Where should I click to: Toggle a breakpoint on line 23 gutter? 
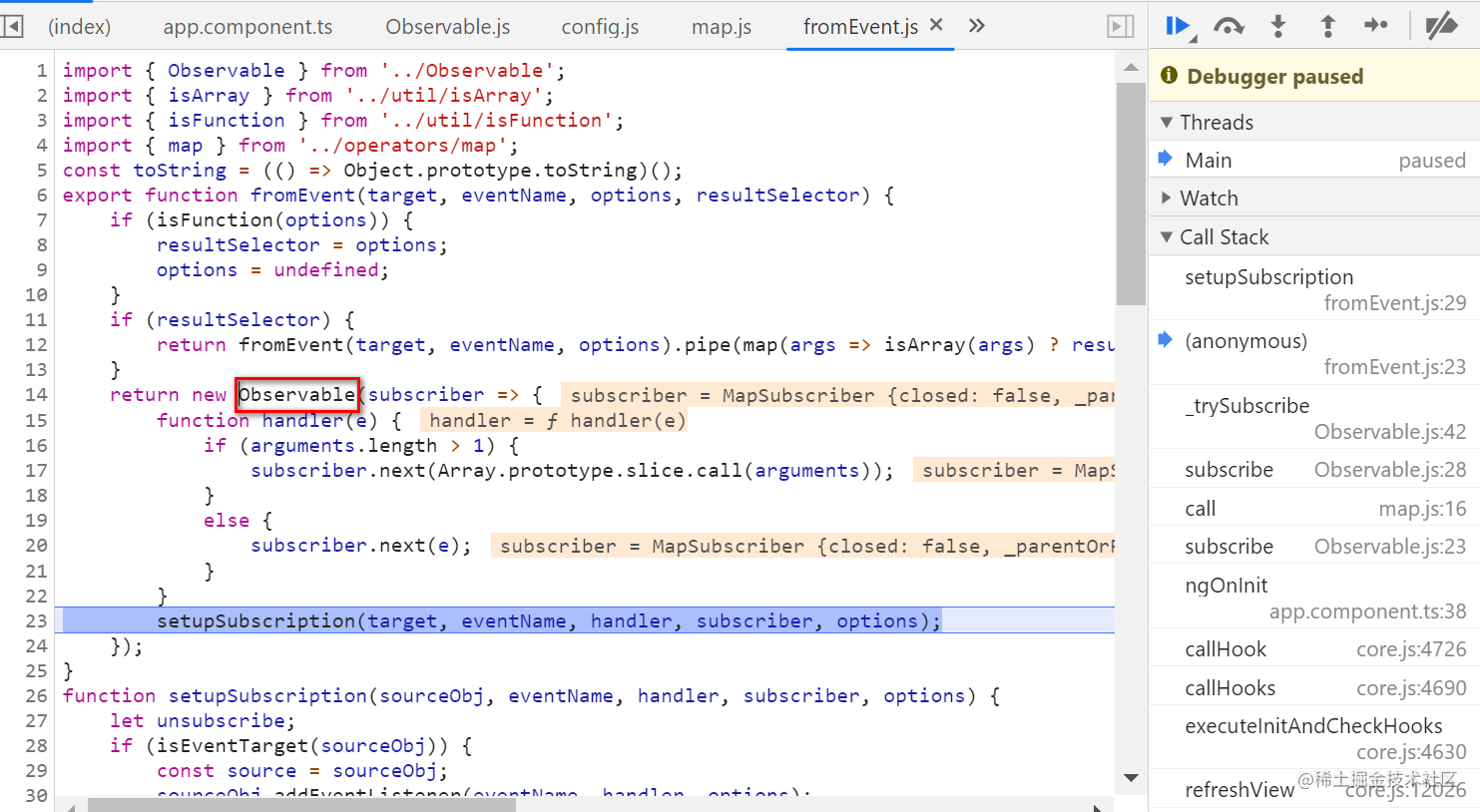click(x=37, y=619)
